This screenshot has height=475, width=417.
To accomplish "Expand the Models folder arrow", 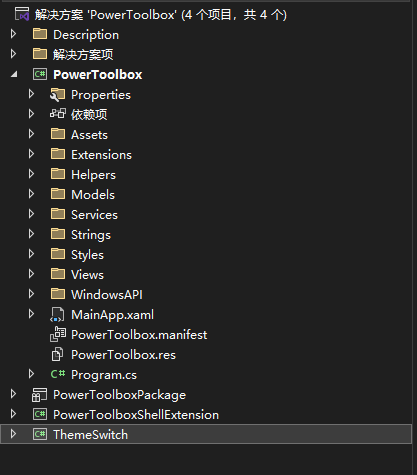I will tap(31, 194).
